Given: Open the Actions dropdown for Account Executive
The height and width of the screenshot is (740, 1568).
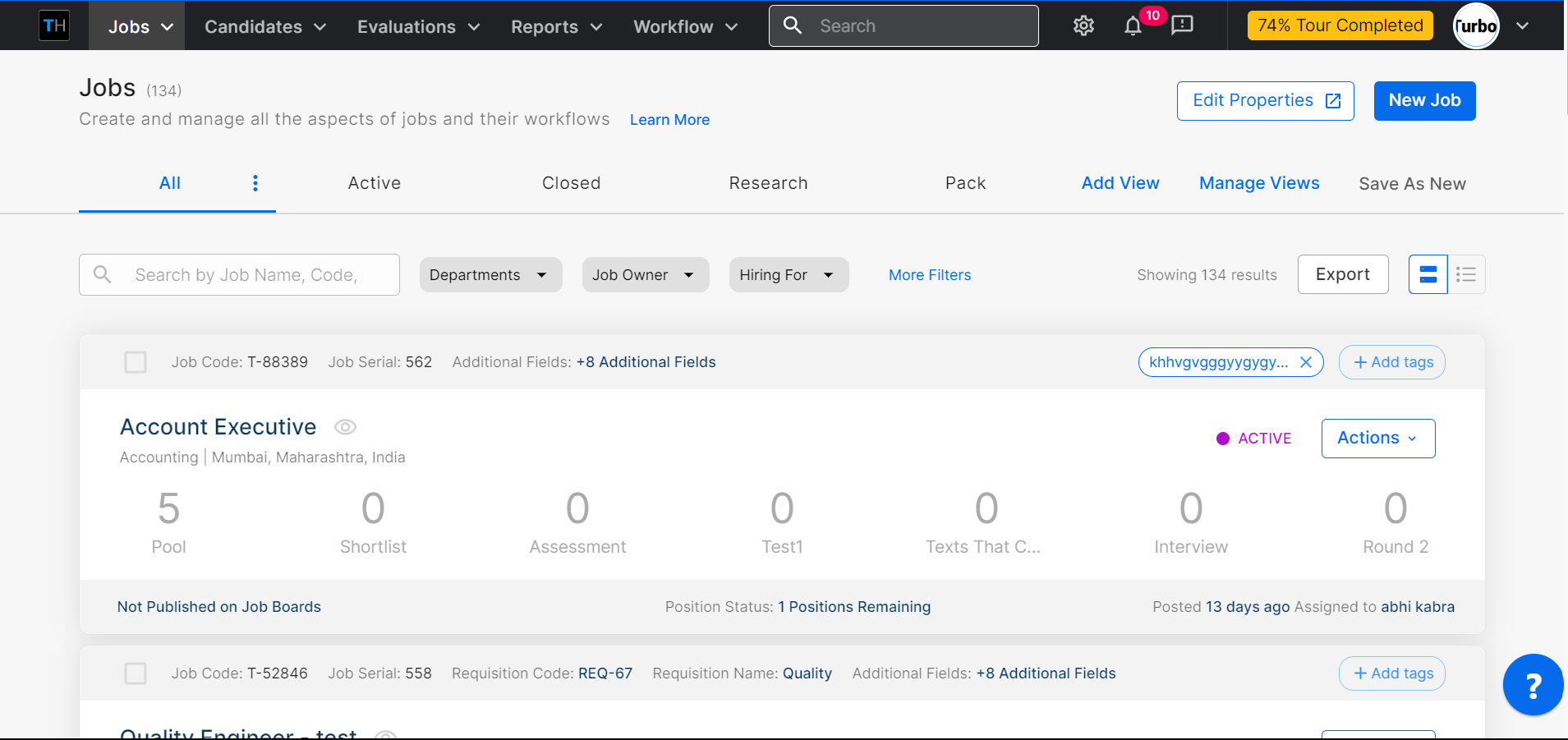Looking at the screenshot, I should pos(1377,438).
